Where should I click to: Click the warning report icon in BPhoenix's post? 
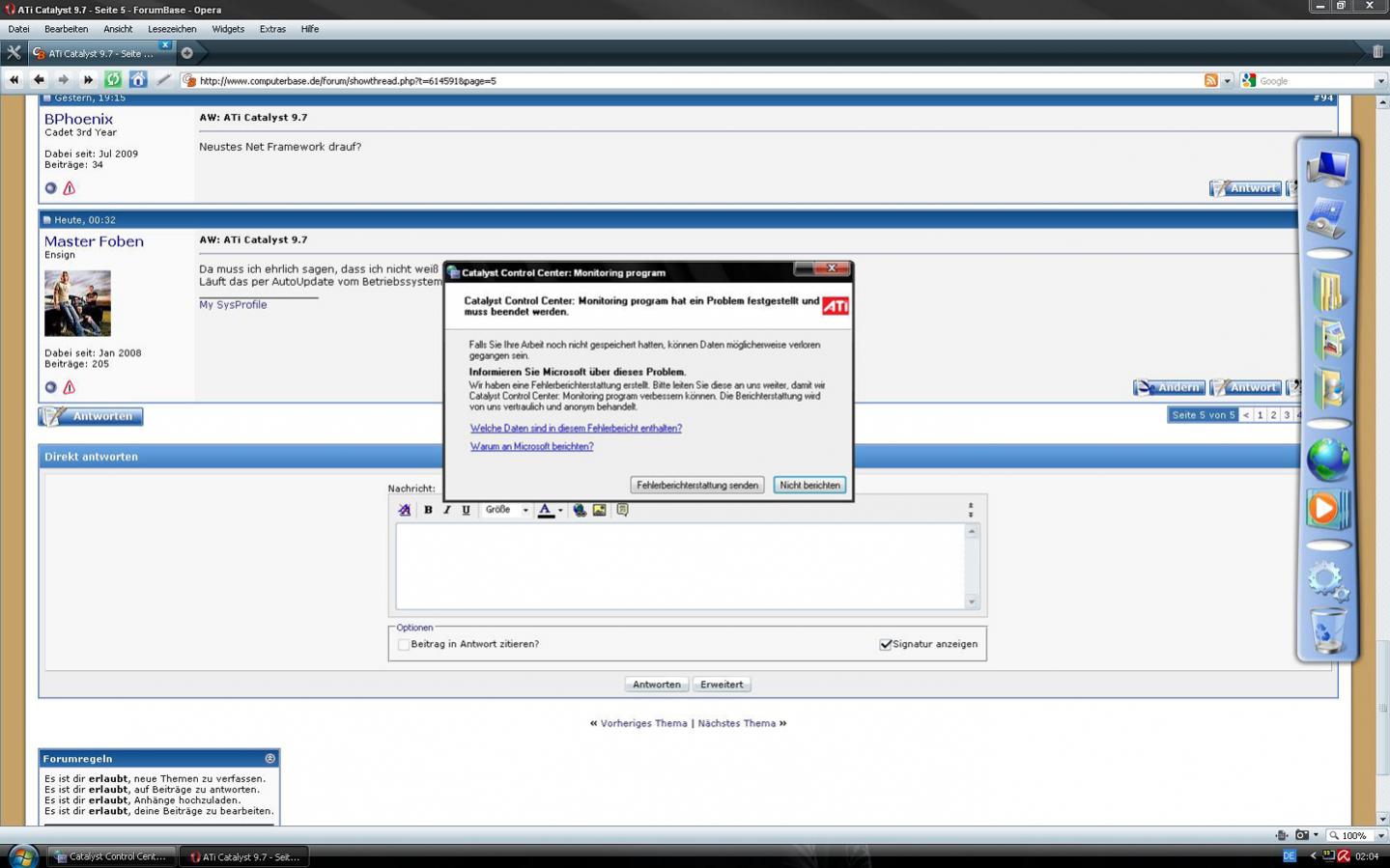(69, 188)
